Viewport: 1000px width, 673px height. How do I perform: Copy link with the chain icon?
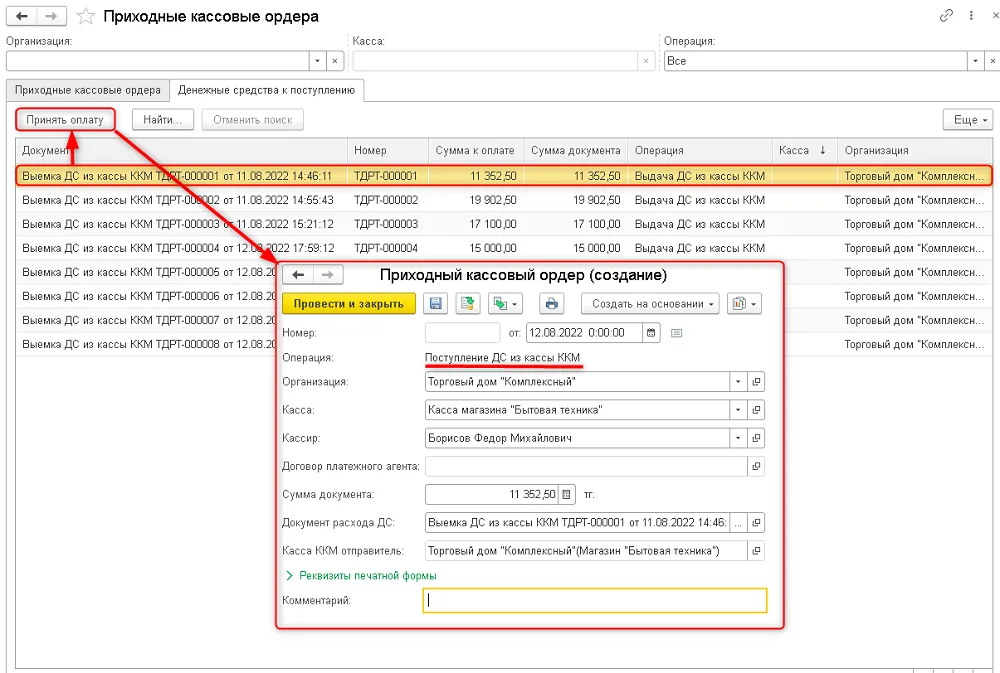[946, 15]
